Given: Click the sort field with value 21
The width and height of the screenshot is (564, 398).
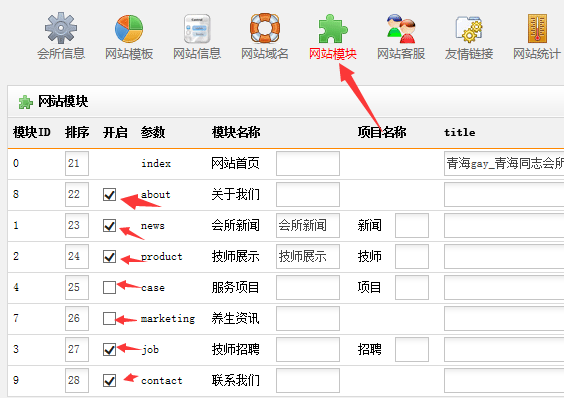Looking at the screenshot, I should pyautogui.click(x=77, y=163).
